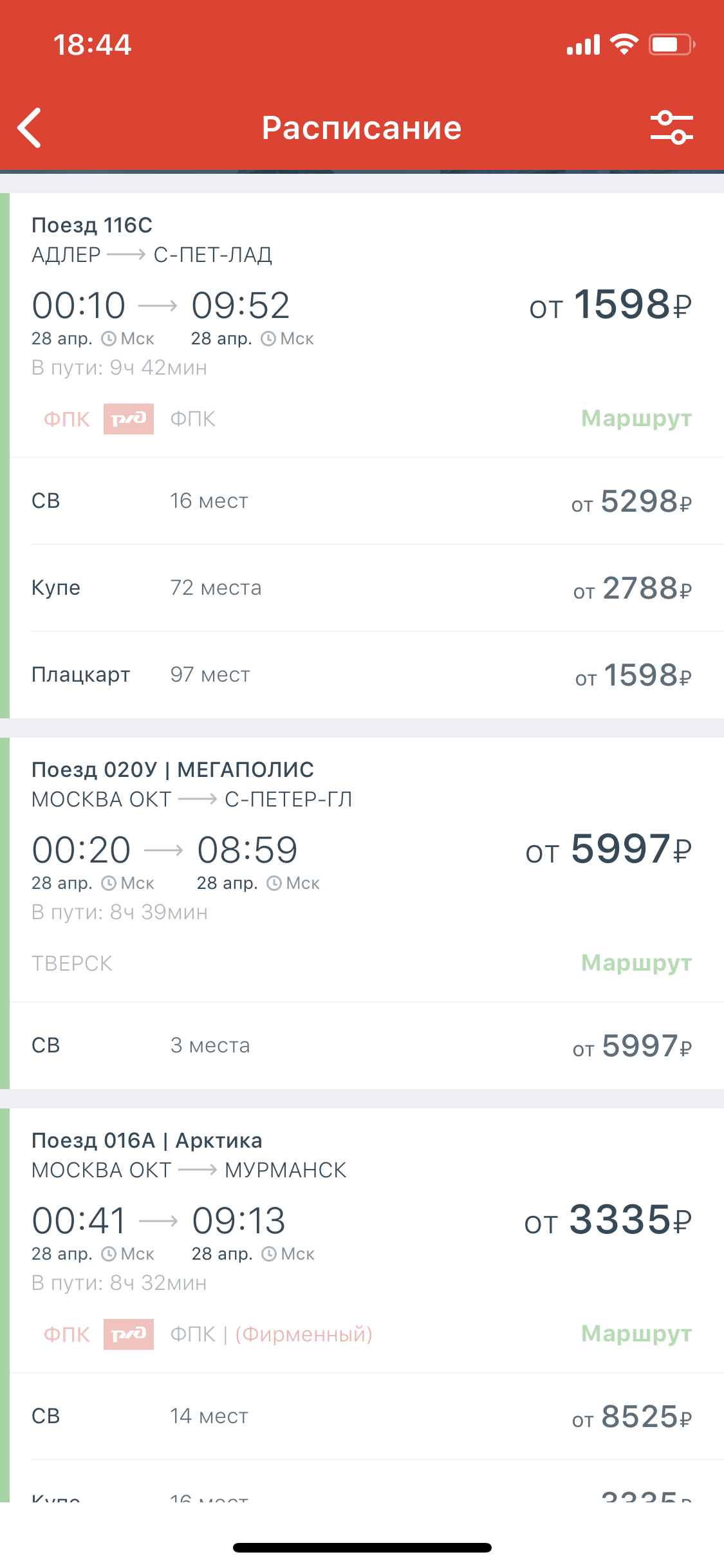Select СВ 14 мест for 8525₽
The image size is (724, 1568).
tap(362, 1416)
